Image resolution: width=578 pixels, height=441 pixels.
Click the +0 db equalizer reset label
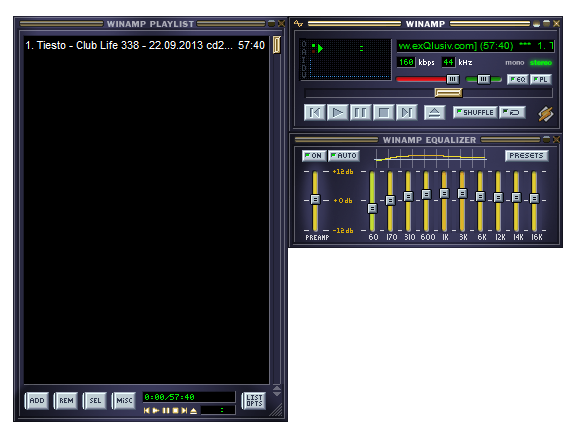[343, 201]
